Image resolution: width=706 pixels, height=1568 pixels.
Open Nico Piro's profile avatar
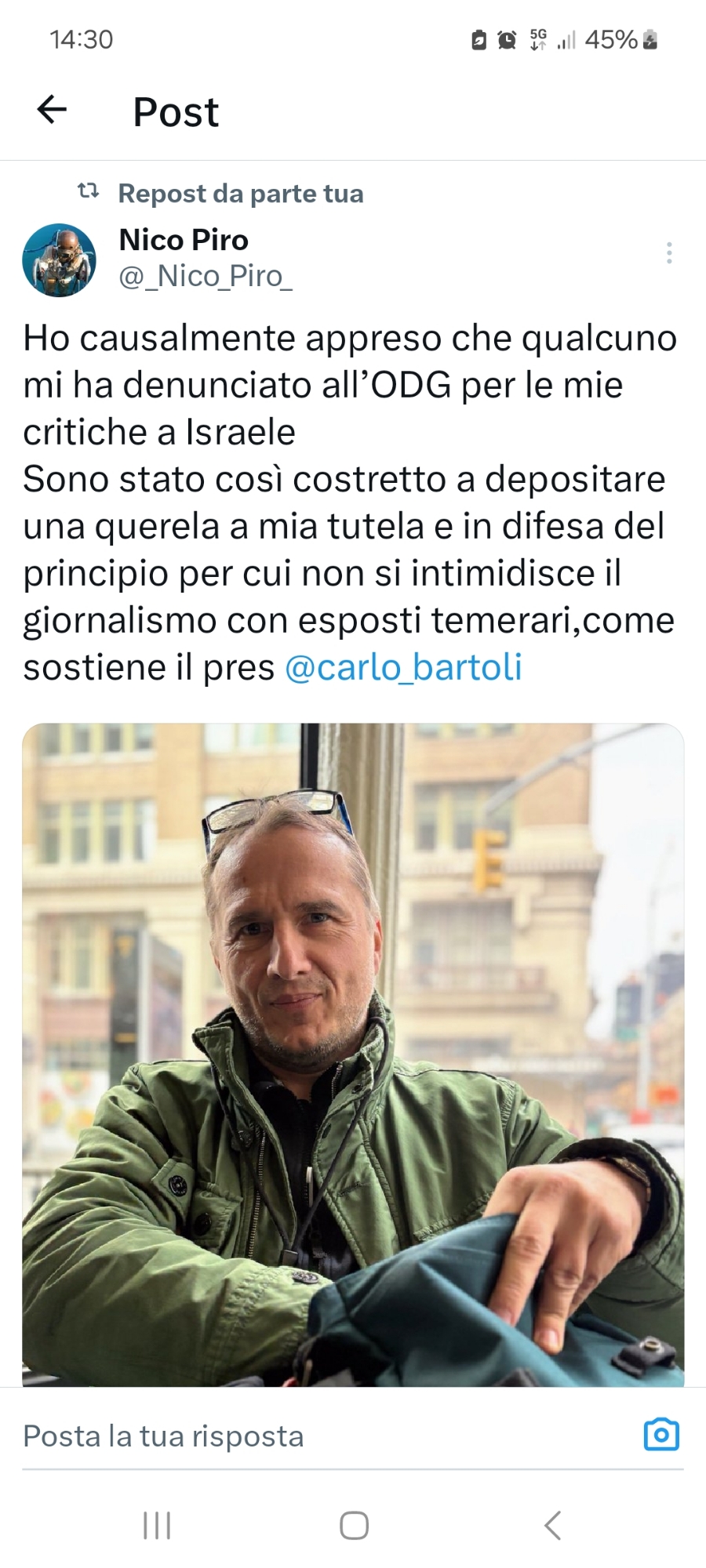(59, 260)
